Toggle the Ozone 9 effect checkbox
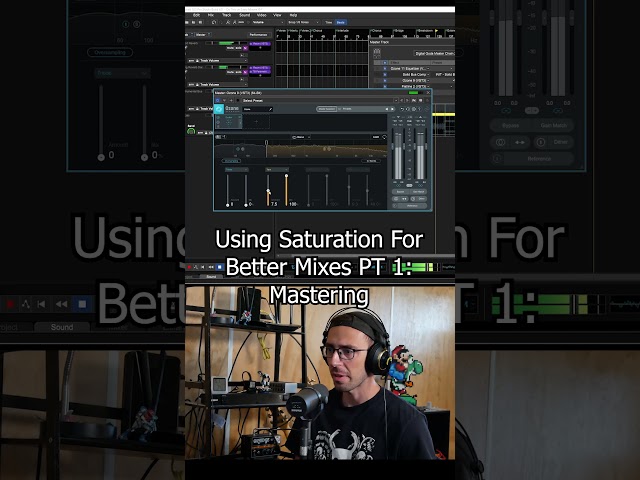Image resolution: width=640 pixels, height=480 pixels. click(384, 80)
